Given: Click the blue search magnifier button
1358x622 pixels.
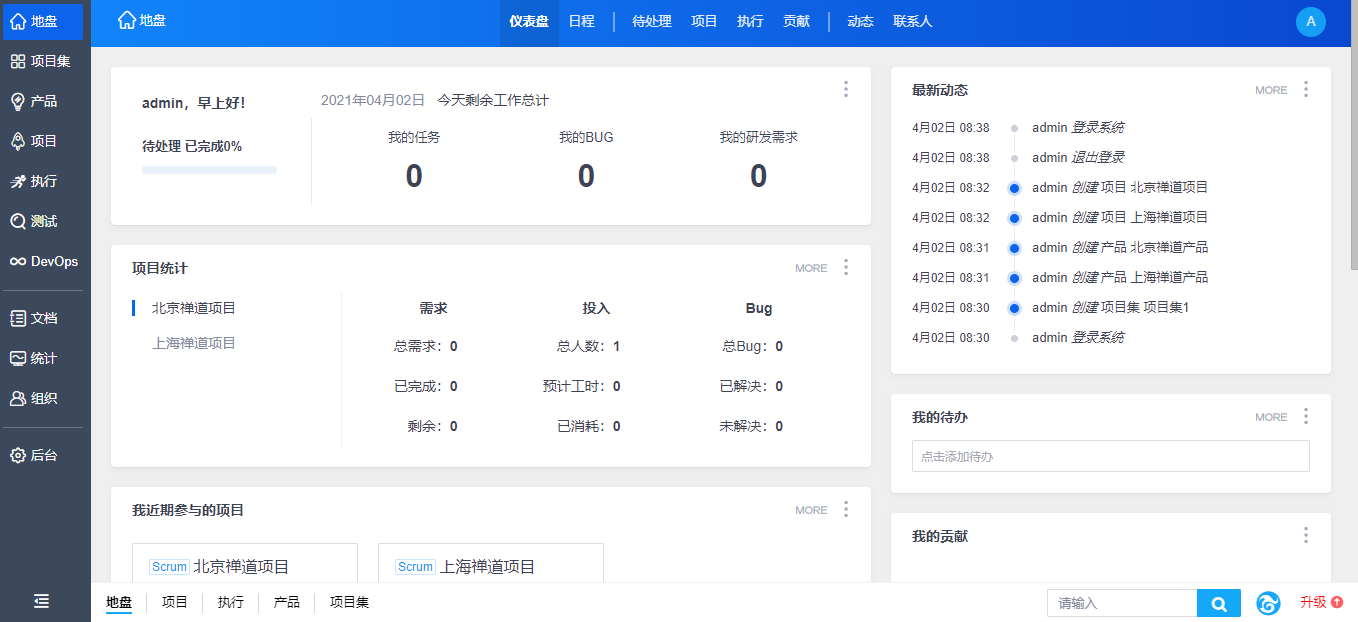Looking at the screenshot, I should click(x=1218, y=603).
